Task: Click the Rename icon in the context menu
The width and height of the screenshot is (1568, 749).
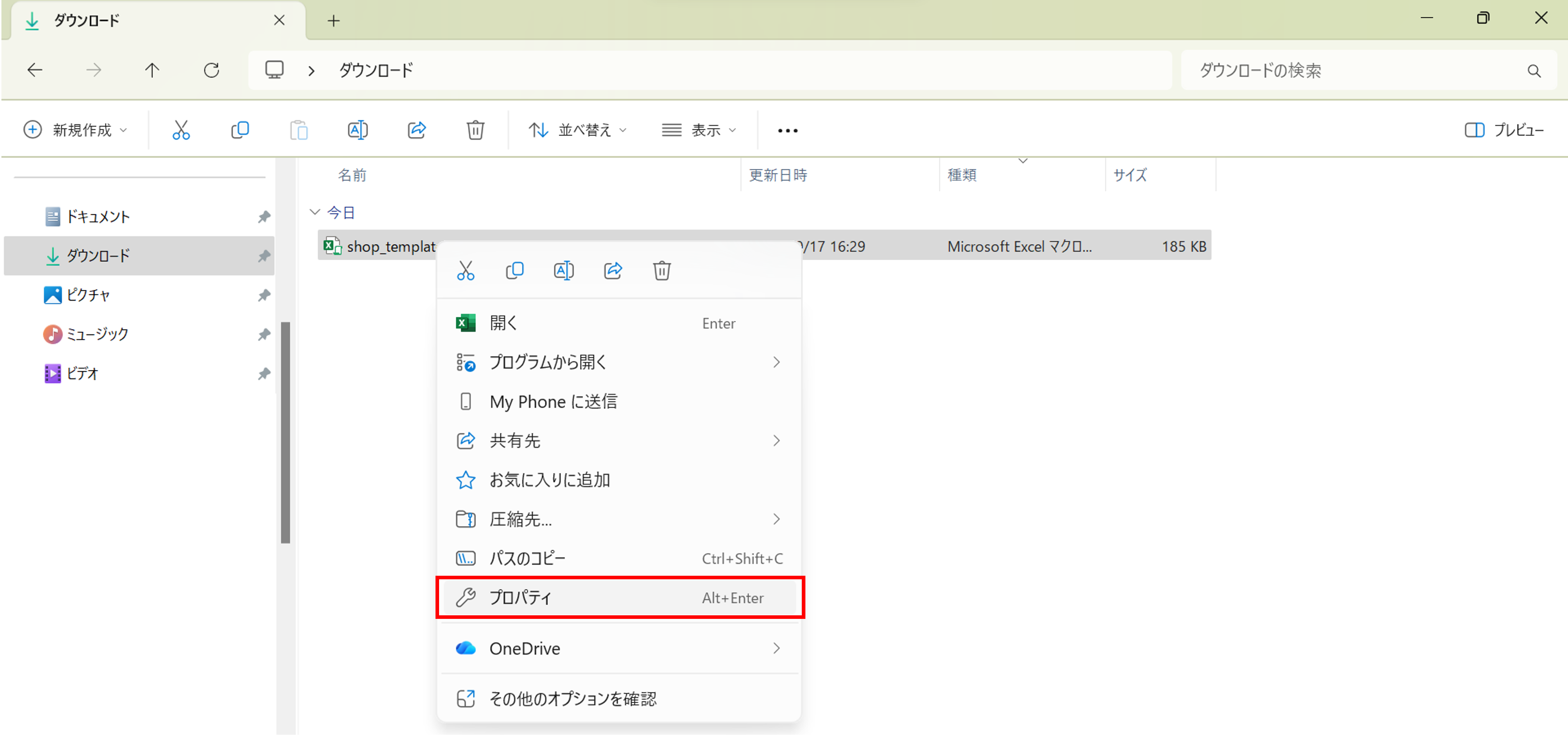Action: pyautogui.click(x=564, y=271)
